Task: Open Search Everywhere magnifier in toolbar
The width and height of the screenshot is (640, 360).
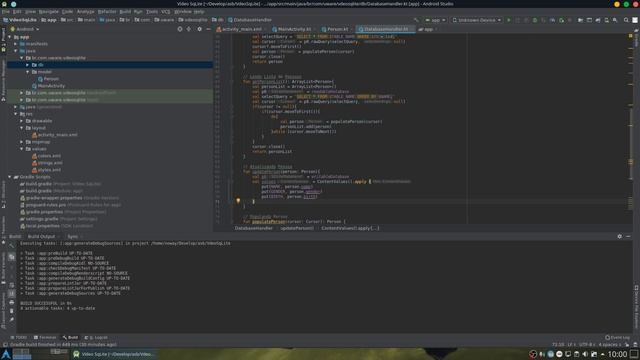Action: 626,20
